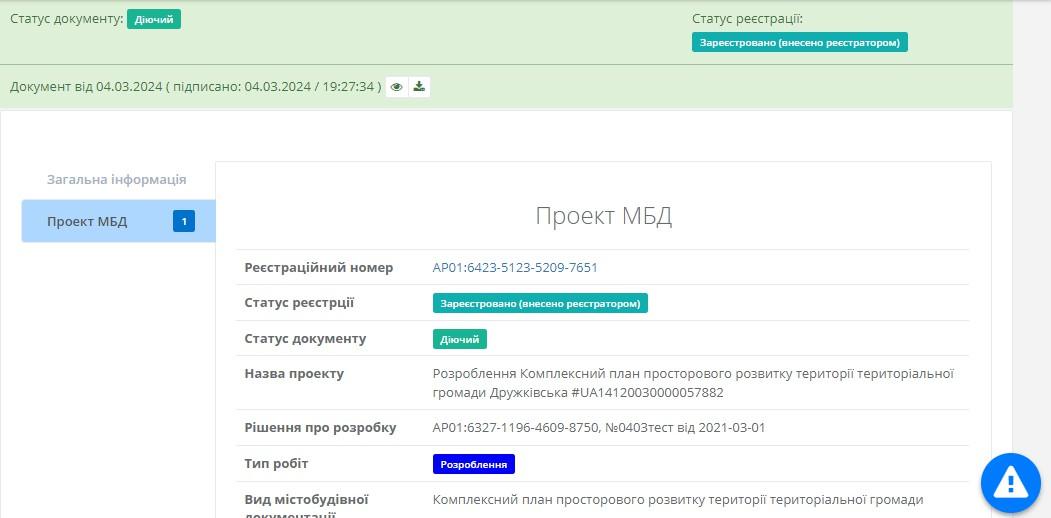
Task: Click the download document icon
Action: [x=420, y=87]
